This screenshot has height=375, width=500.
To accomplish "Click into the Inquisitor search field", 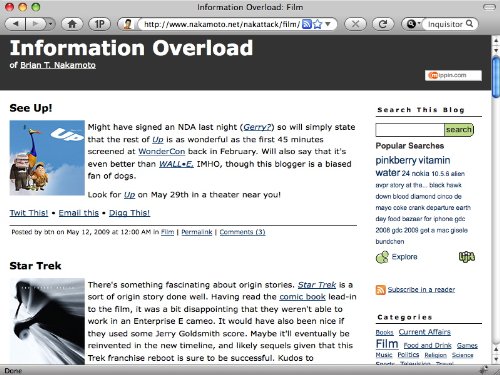I will 445,24.
